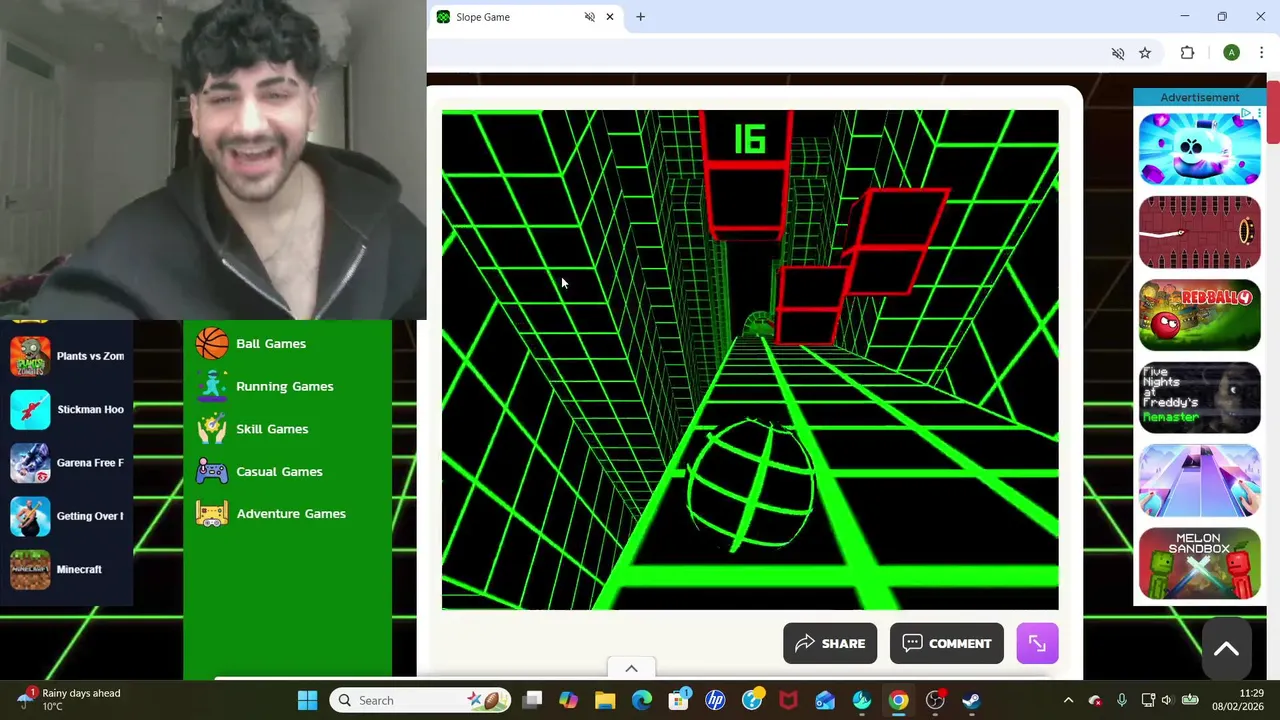Open the Chrome three-dot menu
The image size is (1280, 720).
(1261, 53)
